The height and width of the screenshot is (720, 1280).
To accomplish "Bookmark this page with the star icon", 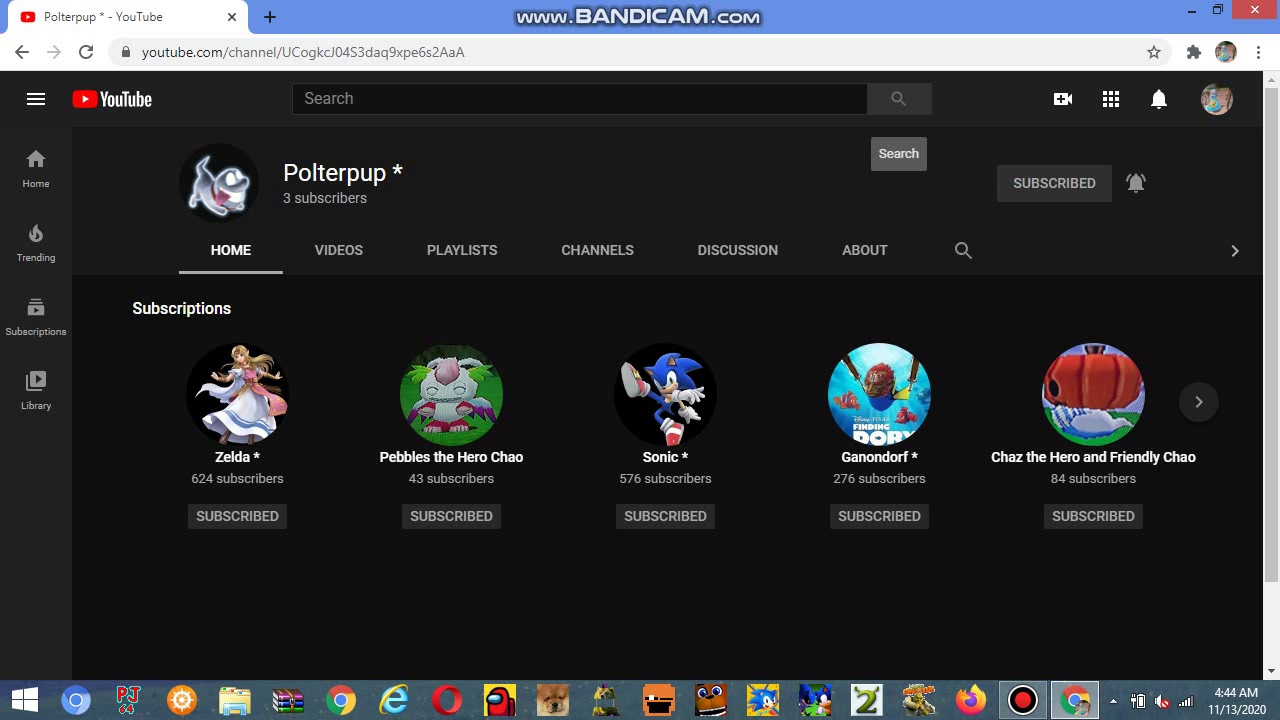I will click(1154, 52).
